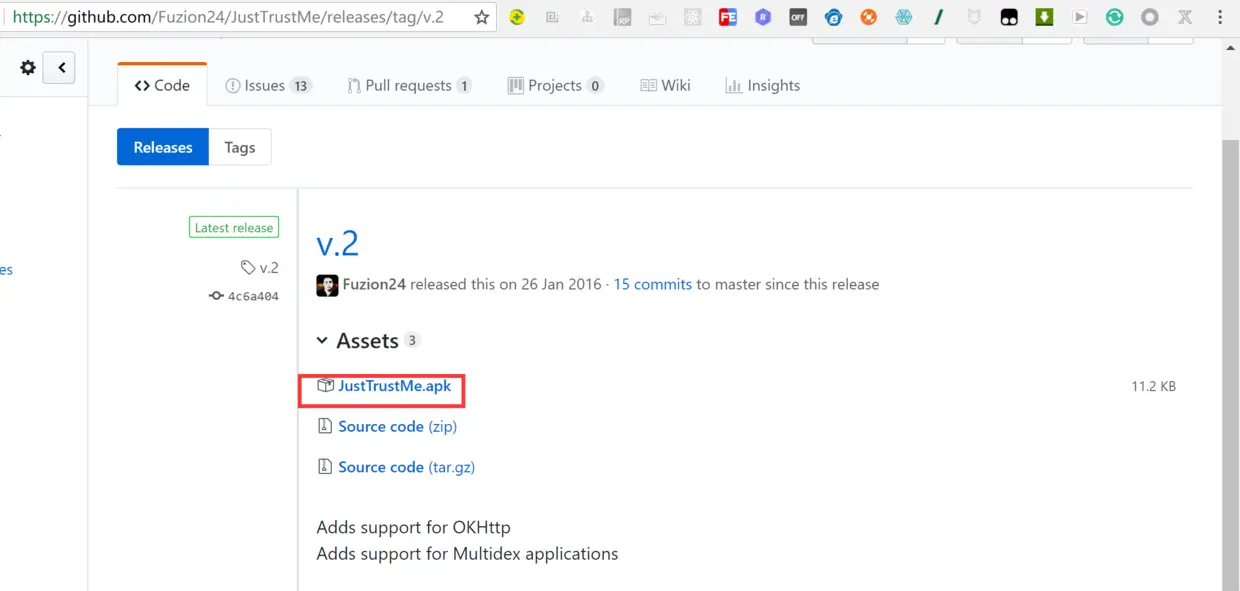Download Source code (tar.gz)
Screen dimensions: 1240x591
406,467
